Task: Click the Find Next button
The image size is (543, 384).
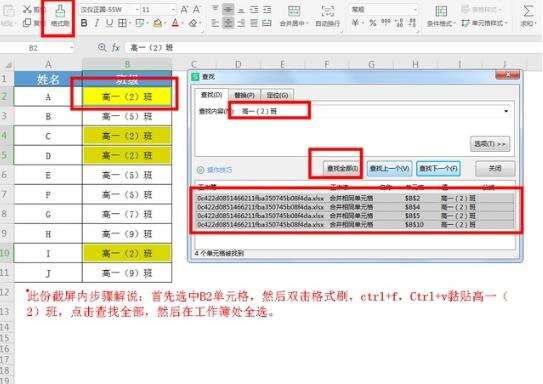Action: coord(438,169)
